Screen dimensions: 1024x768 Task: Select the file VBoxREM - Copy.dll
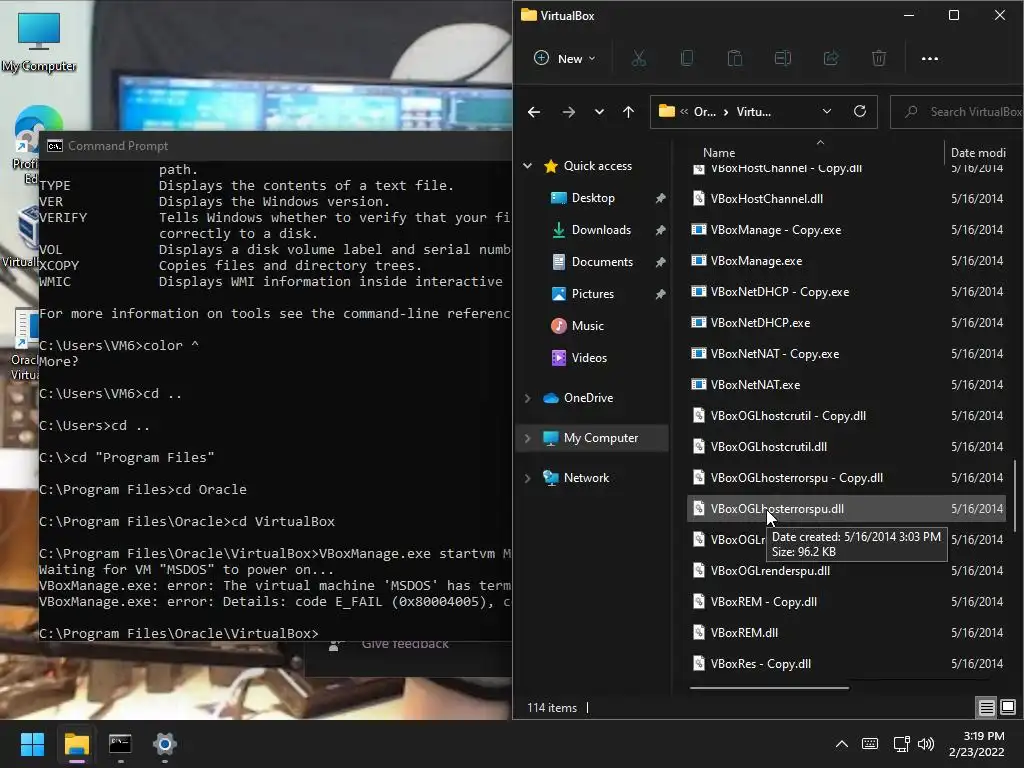(763, 602)
